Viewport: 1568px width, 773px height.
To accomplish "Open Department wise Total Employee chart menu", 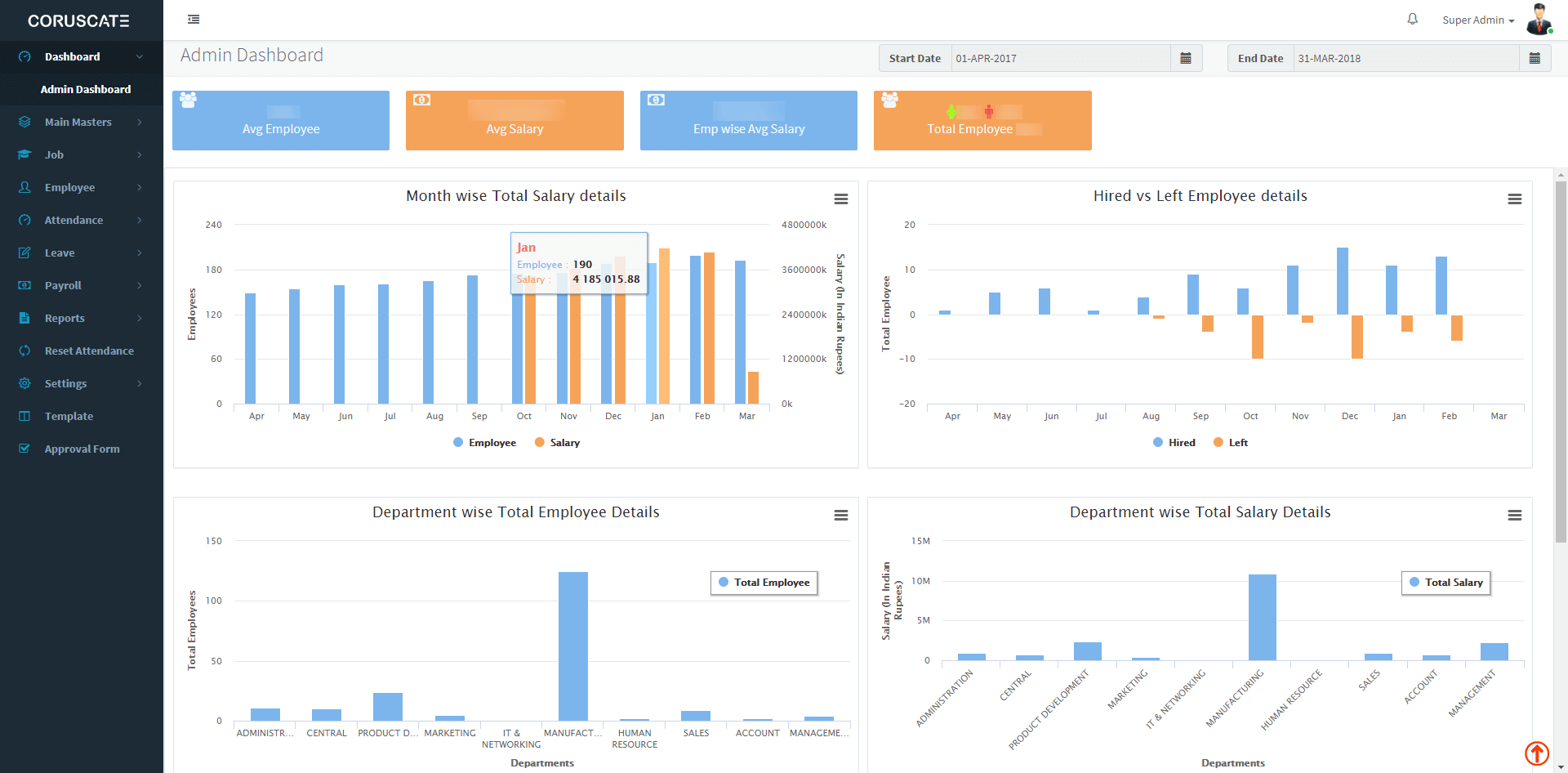I will point(840,516).
